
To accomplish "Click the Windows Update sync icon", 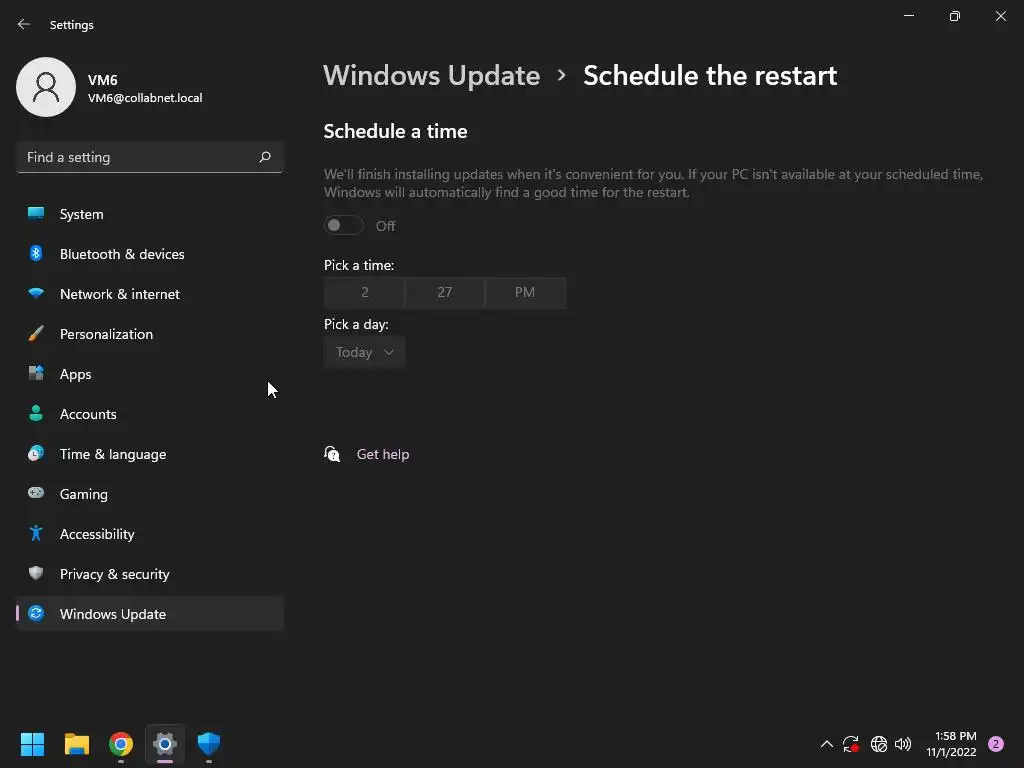I will 36,613.
